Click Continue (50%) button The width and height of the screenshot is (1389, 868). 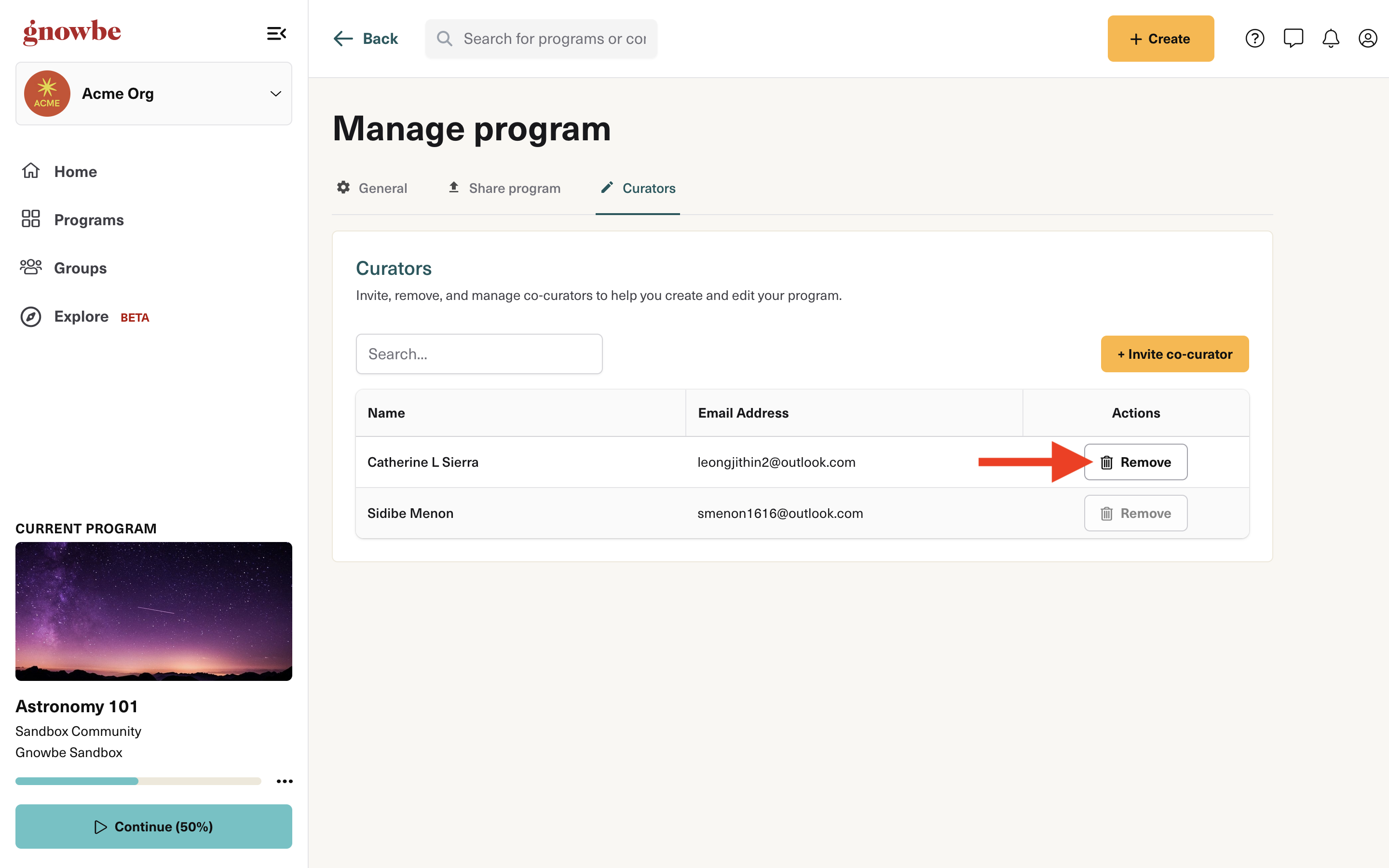pyautogui.click(x=154, y=827)
